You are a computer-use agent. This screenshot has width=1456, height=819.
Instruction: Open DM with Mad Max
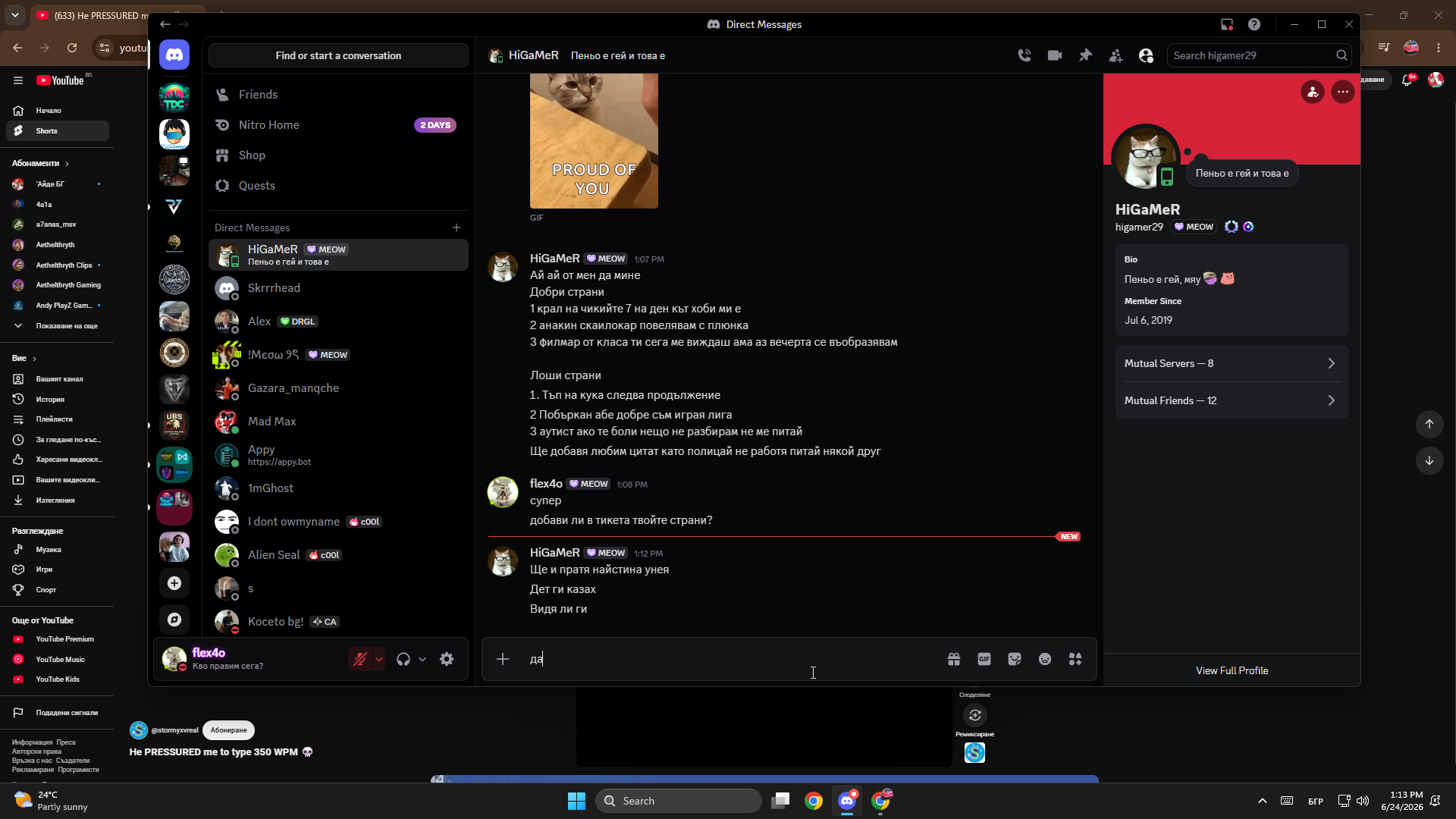pyautogui.click(x=338, y=422)
